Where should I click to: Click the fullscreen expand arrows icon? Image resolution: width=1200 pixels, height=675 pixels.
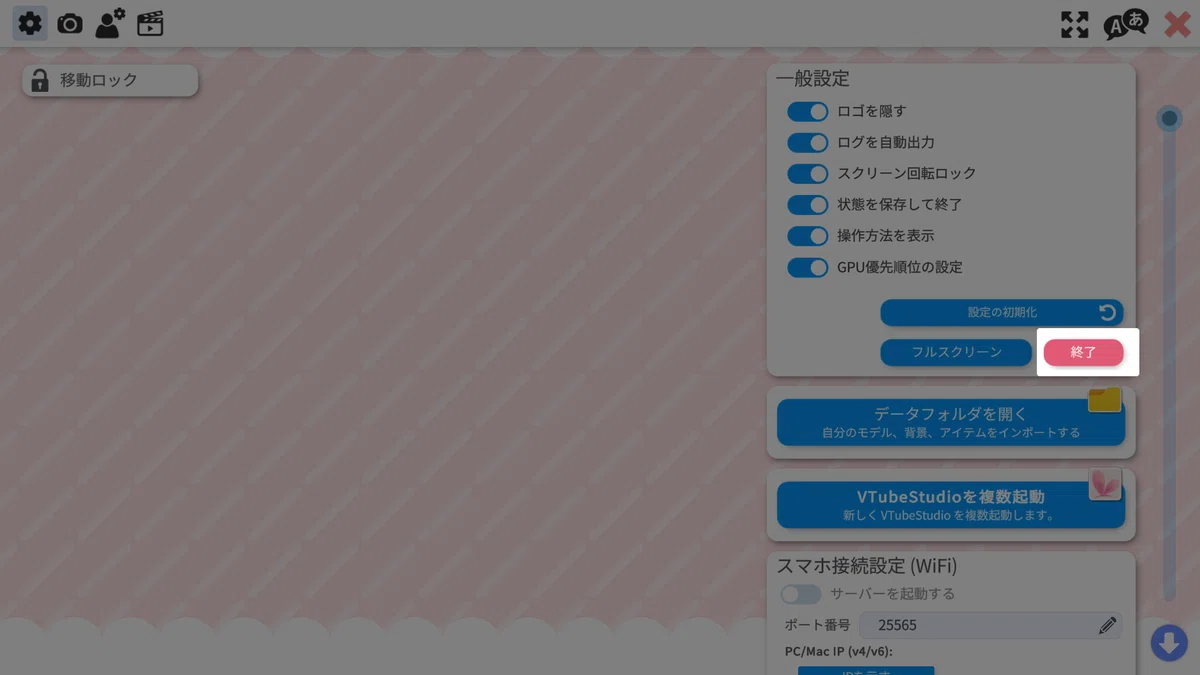pos(1075,25)
